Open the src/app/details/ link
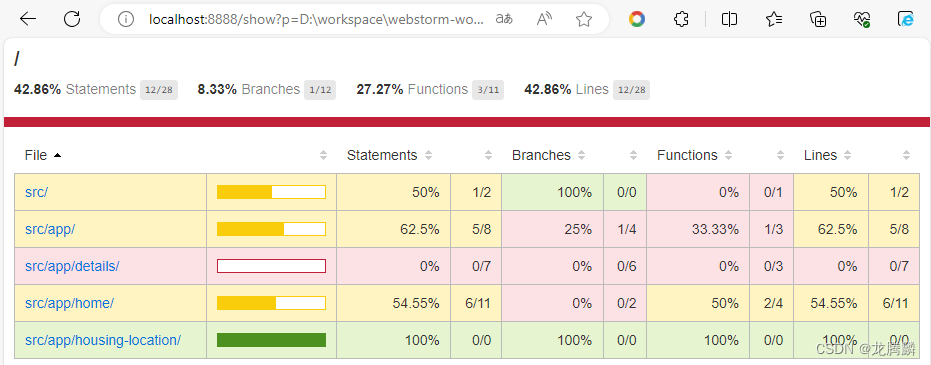The image size is (931, 365). coord(72,266)
